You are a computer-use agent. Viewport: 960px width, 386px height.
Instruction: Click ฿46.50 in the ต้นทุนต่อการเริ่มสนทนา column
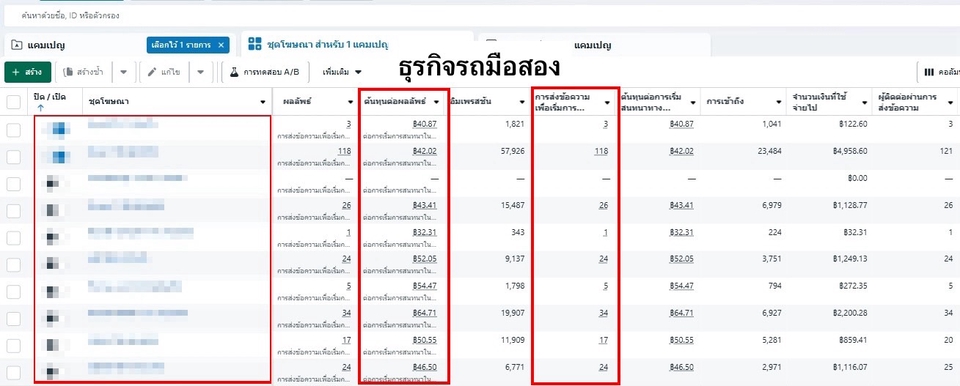click(x=681, y=367)
